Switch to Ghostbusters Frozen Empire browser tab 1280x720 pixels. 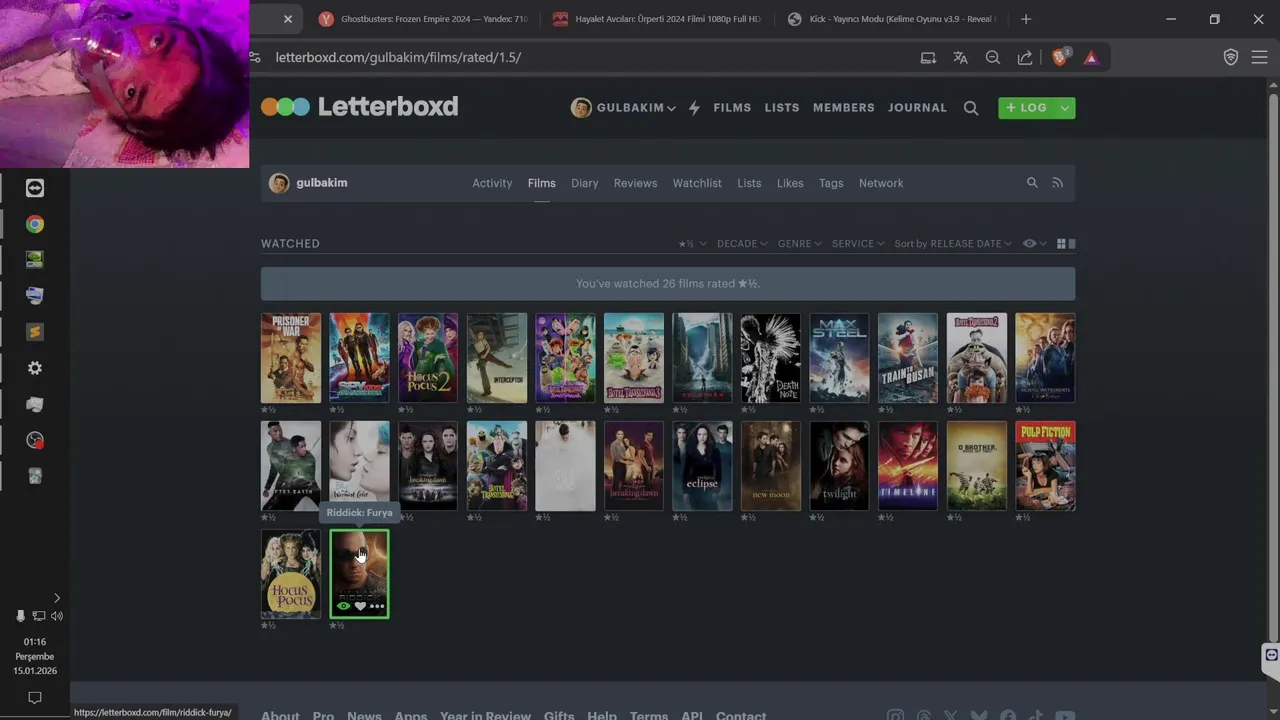tap(424, 19)
